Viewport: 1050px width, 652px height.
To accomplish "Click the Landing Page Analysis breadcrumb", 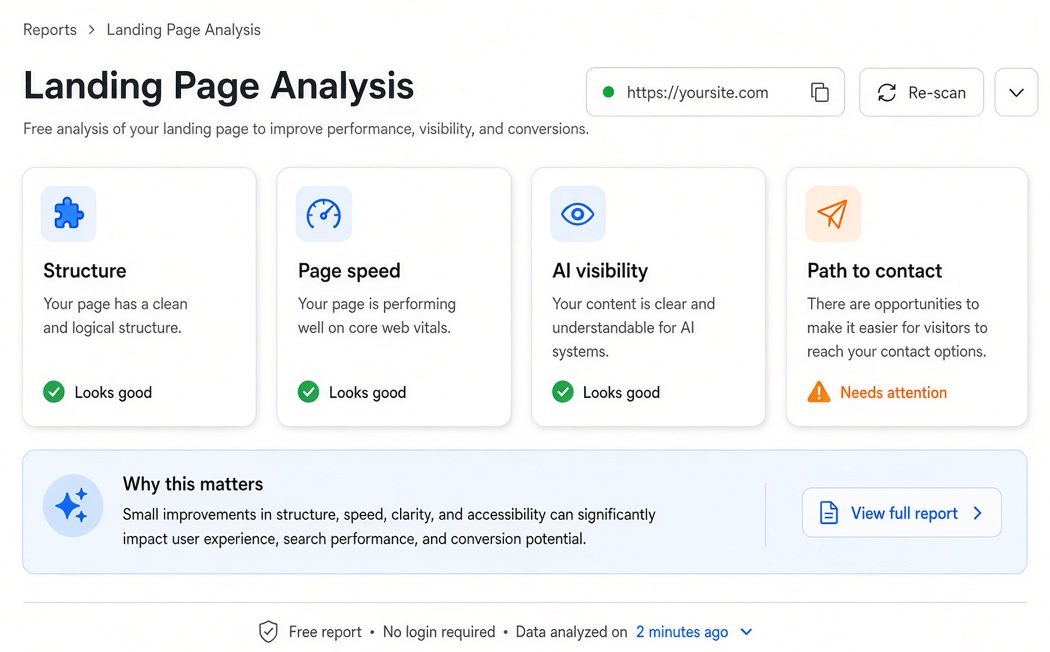I will pos(183,29).
